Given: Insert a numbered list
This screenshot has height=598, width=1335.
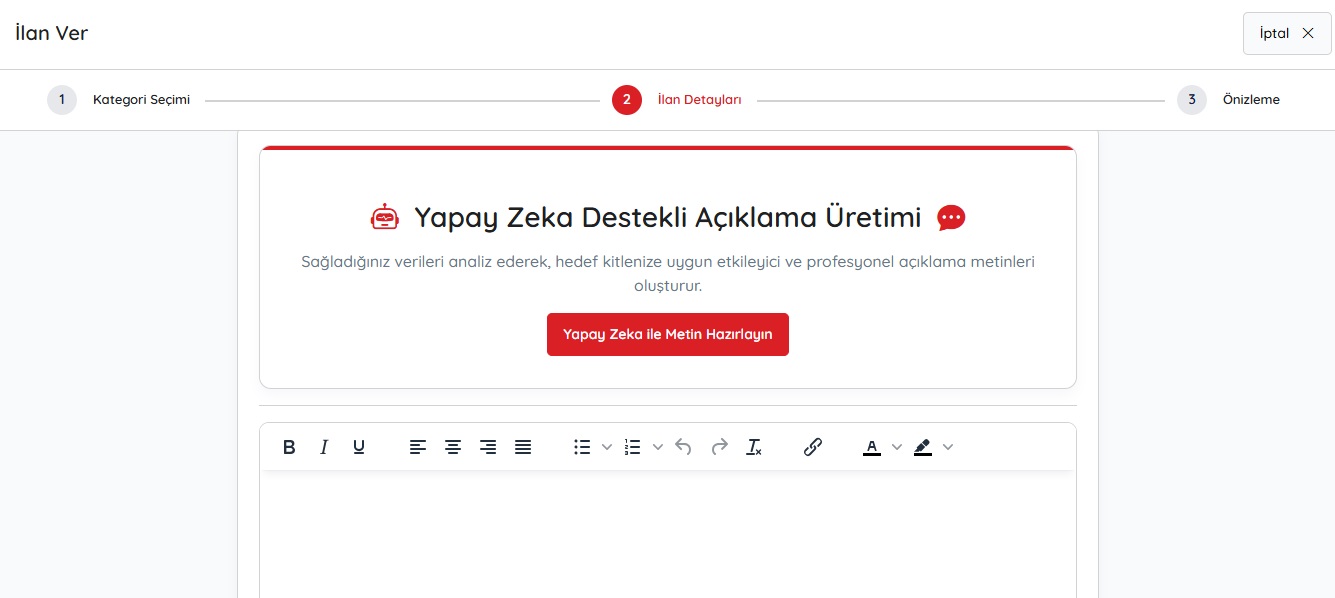Looking at the screenshot, I should click(632, 447).
